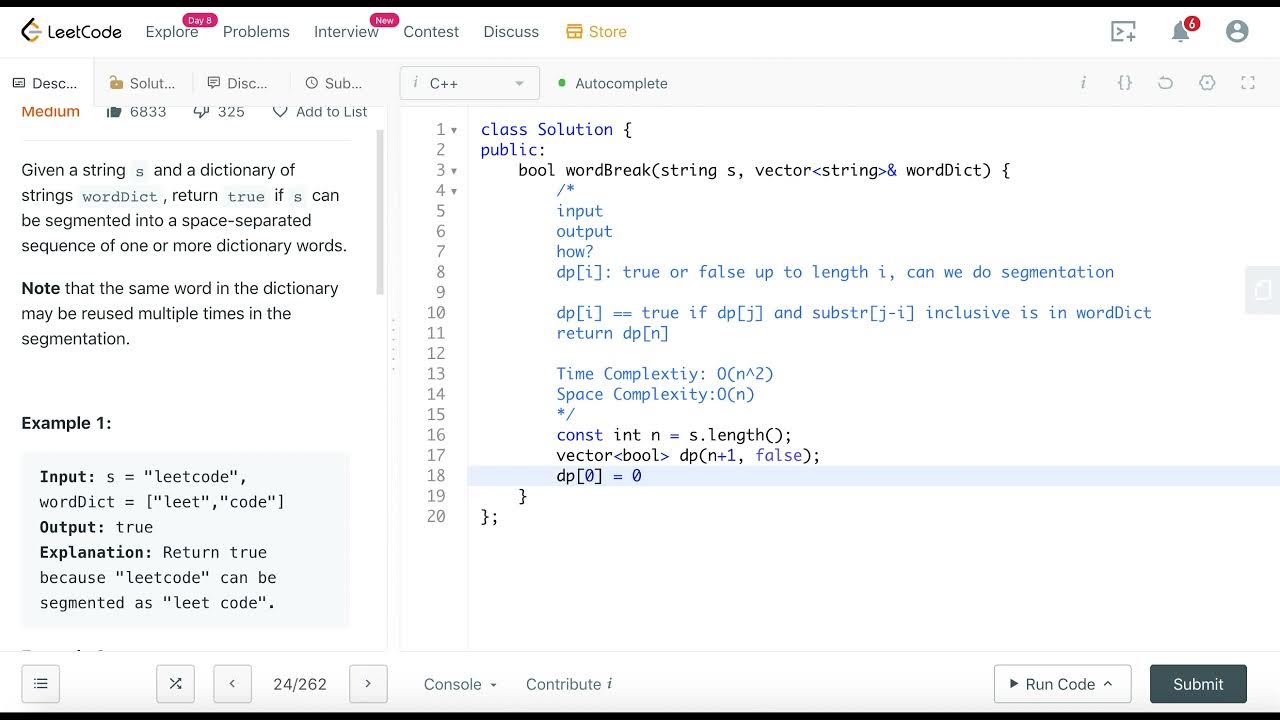
Task: Click the bool wordBreak function signature line
Action: [764, 170]
